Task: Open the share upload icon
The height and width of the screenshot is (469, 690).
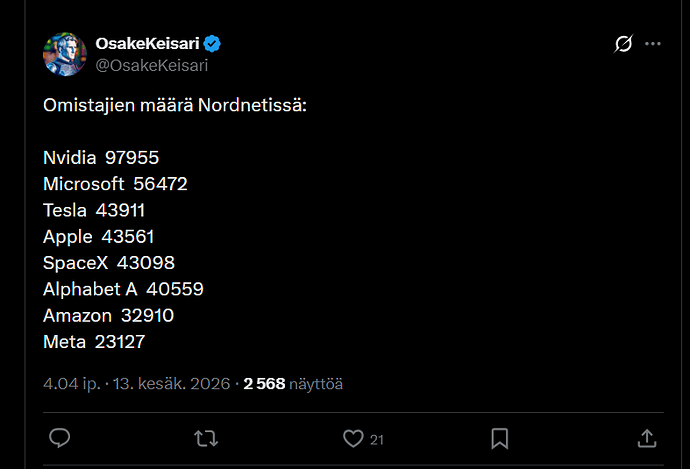Action: (x=647, y=439)
